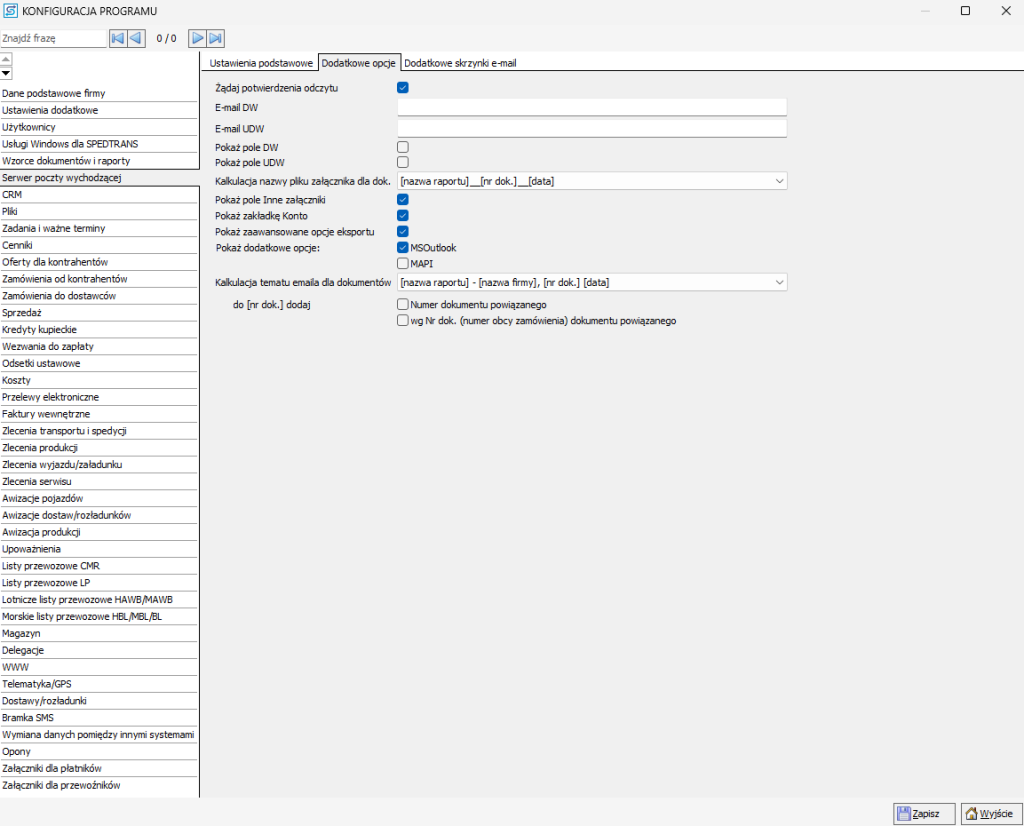
Task: Jump to the first search result arrow
Action: click(x=117, y=38)
